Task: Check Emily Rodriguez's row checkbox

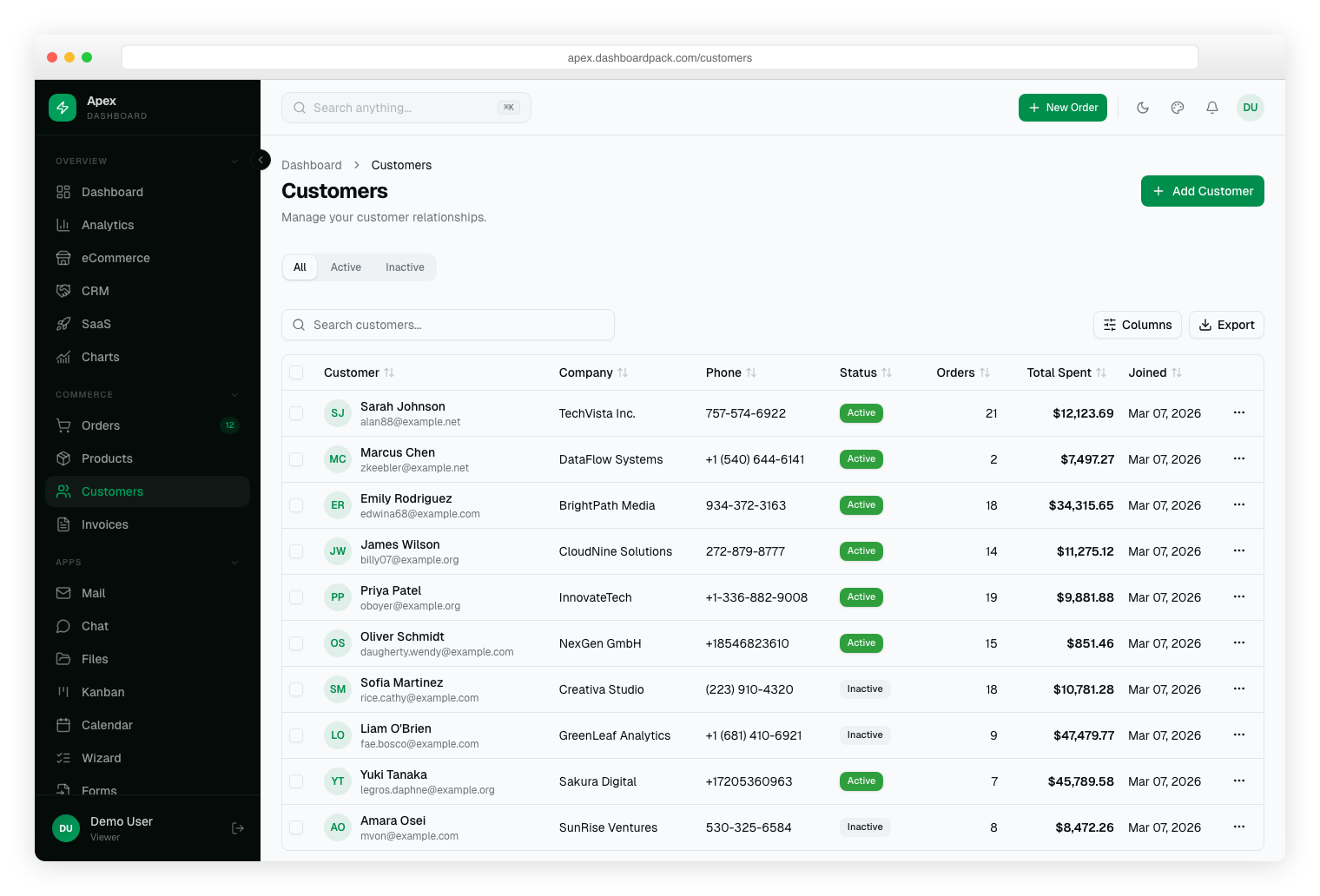Action: coord(296,505)
